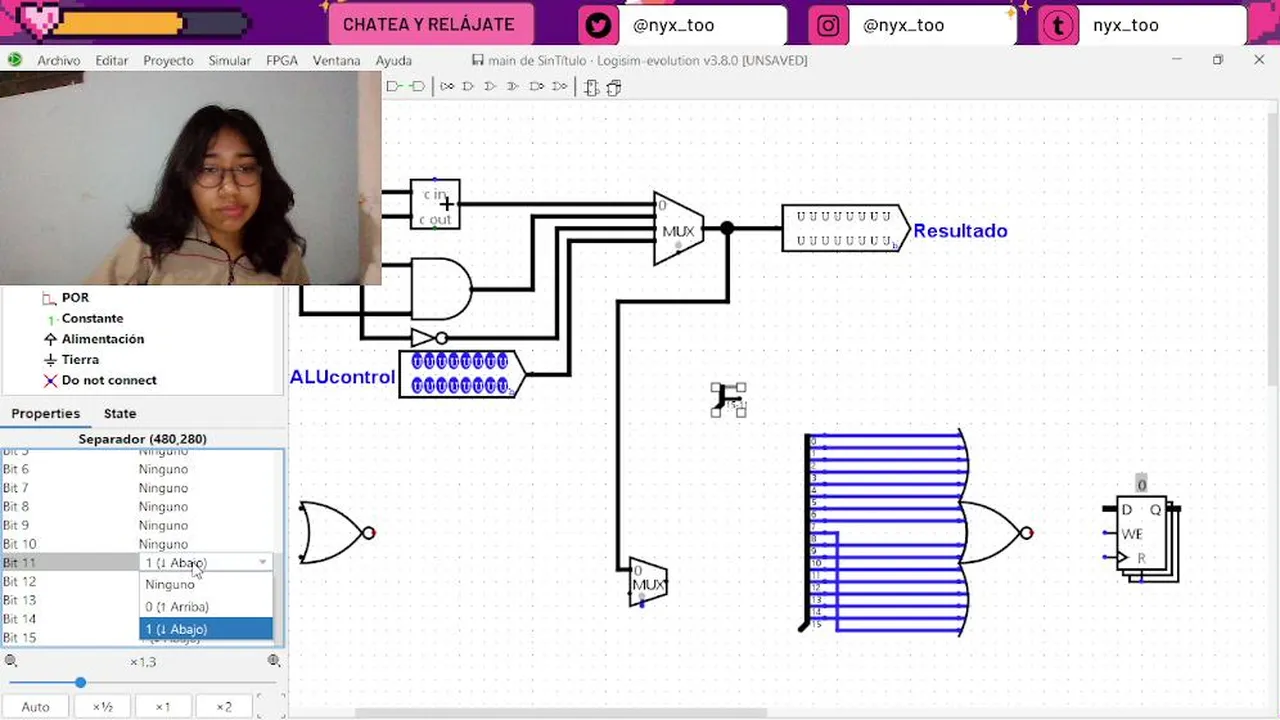Viewport: 1280px width, 720px height.
Task: Select the Tierra item in component tree
Action: tap(80, 359)
